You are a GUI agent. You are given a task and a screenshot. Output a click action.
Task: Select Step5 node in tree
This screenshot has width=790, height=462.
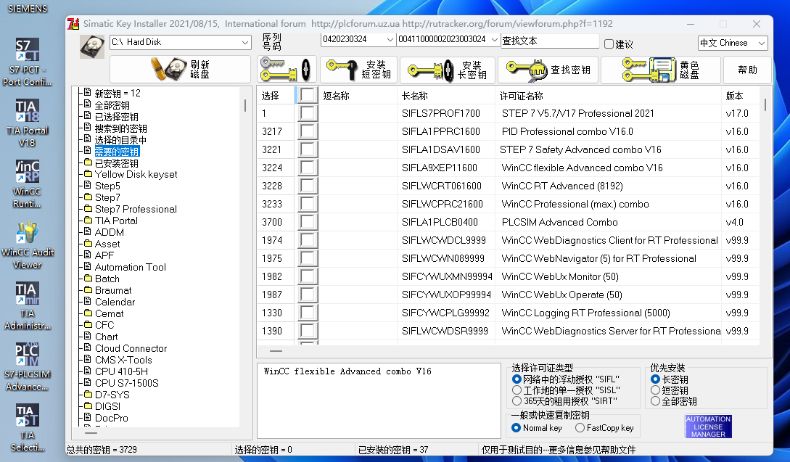(107, 186)
